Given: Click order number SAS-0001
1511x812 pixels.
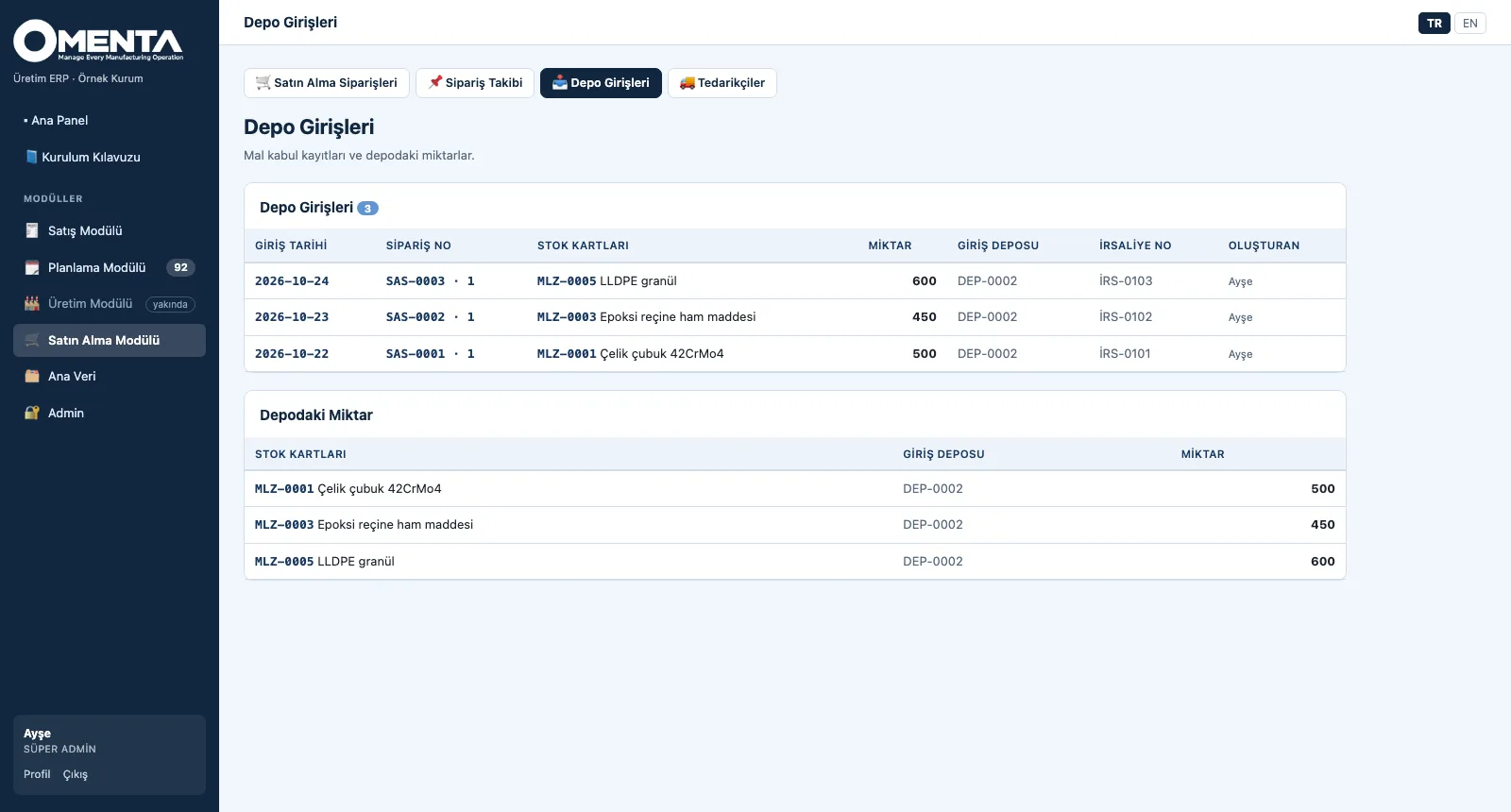Looking at the screenshot, I should [416, 354].
